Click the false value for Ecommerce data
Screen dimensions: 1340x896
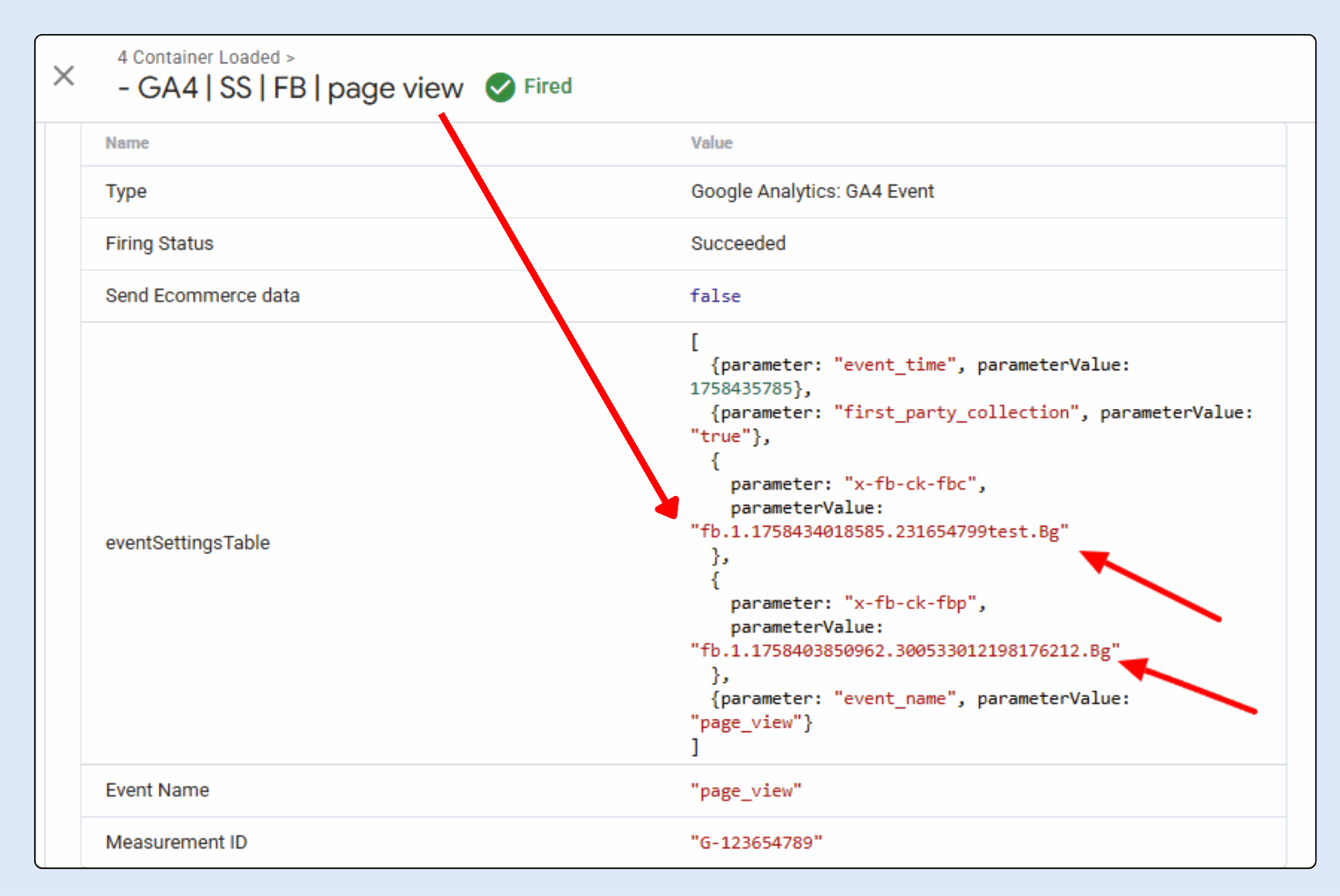tap(715, 296)
